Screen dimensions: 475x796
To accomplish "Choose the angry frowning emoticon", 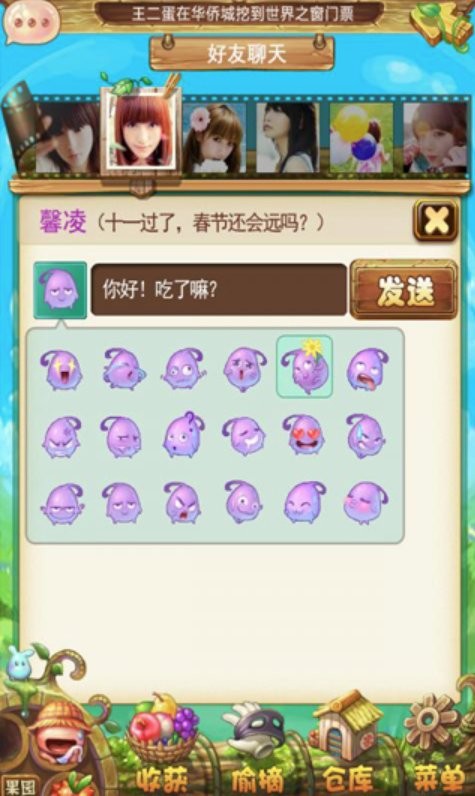I will pyautogui.click(x=183, y=503).
